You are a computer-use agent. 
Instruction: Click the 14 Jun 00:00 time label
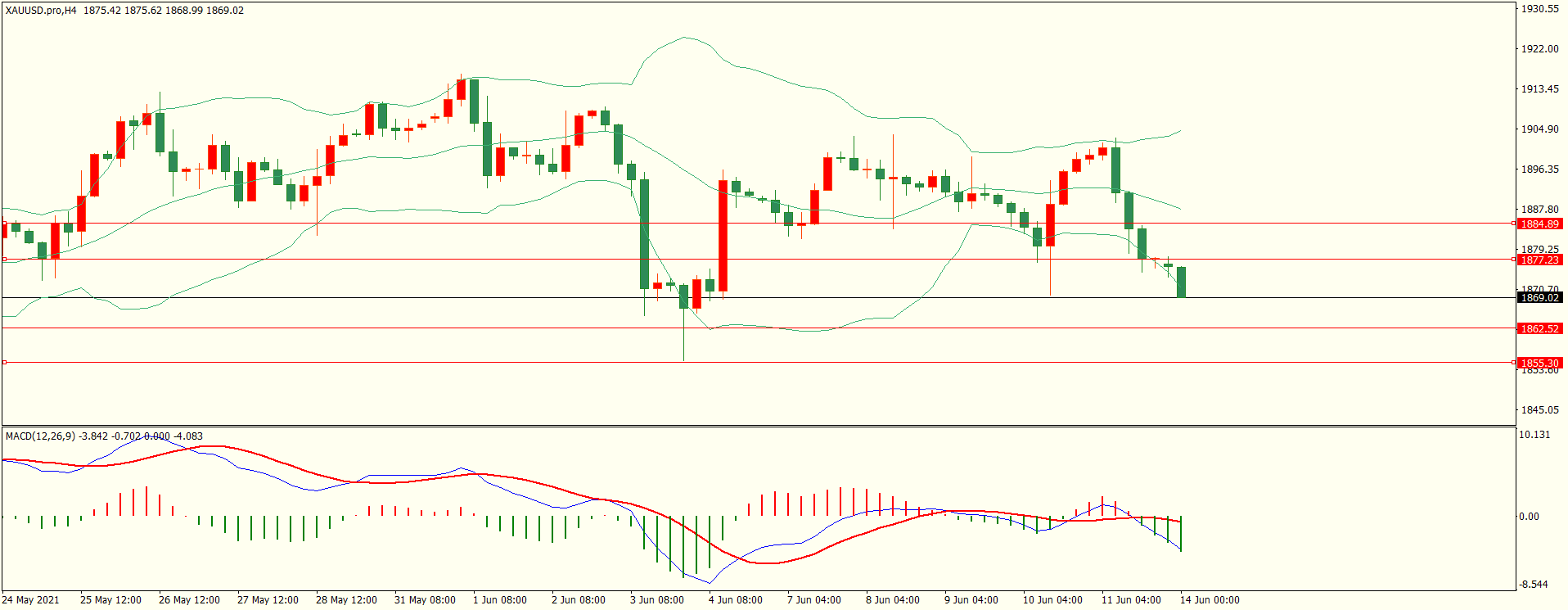1210,600
